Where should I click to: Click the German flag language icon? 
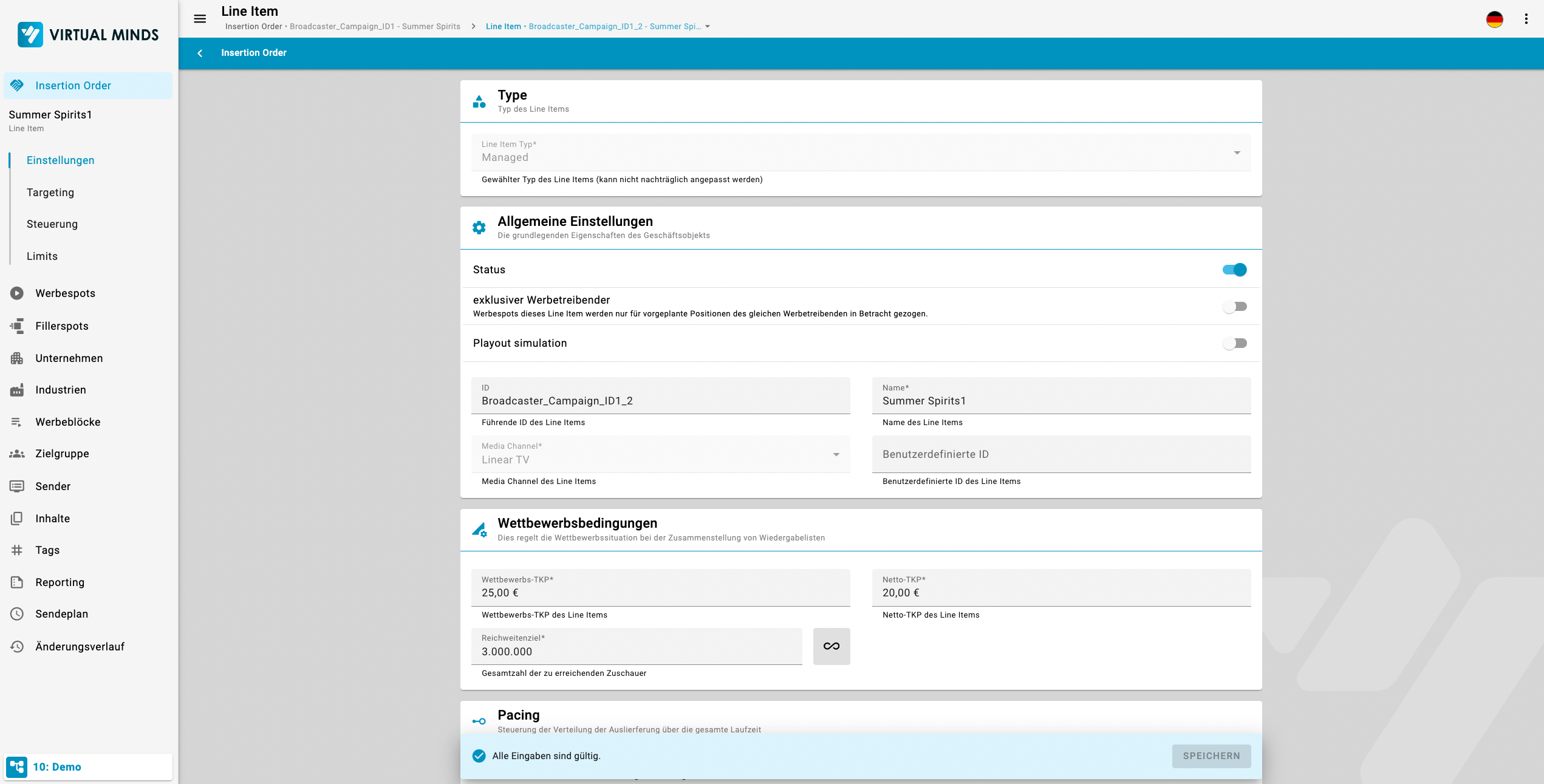click(x=1494, y=19)
